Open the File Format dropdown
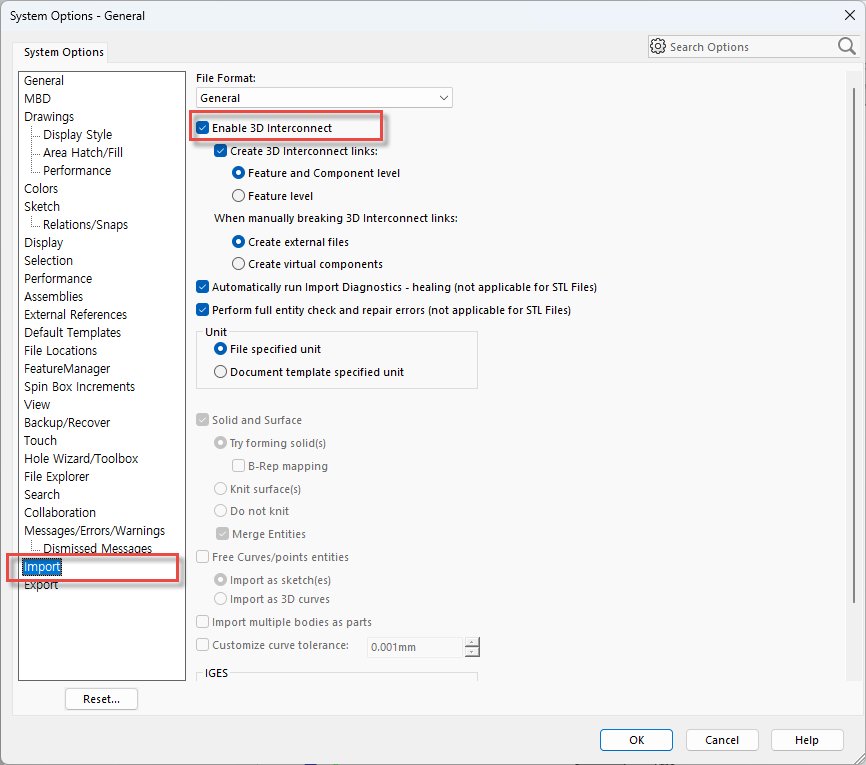Viewport: 866px width, 765px height. tap(324, 98)
